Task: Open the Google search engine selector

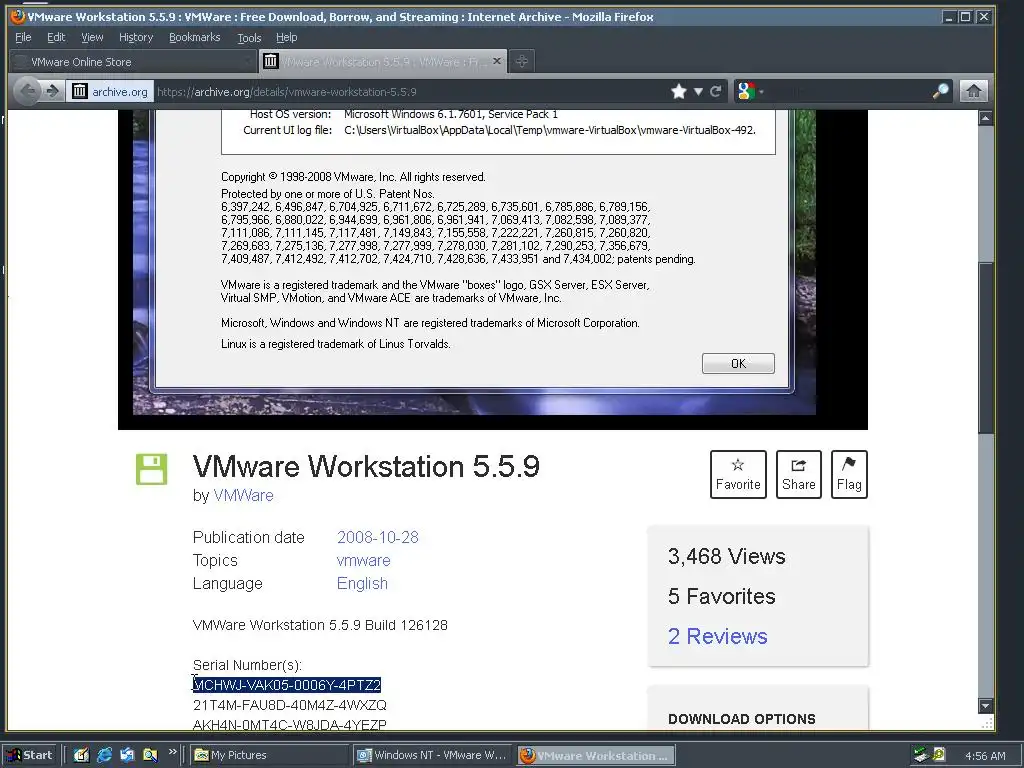Action: click(749, 91)
